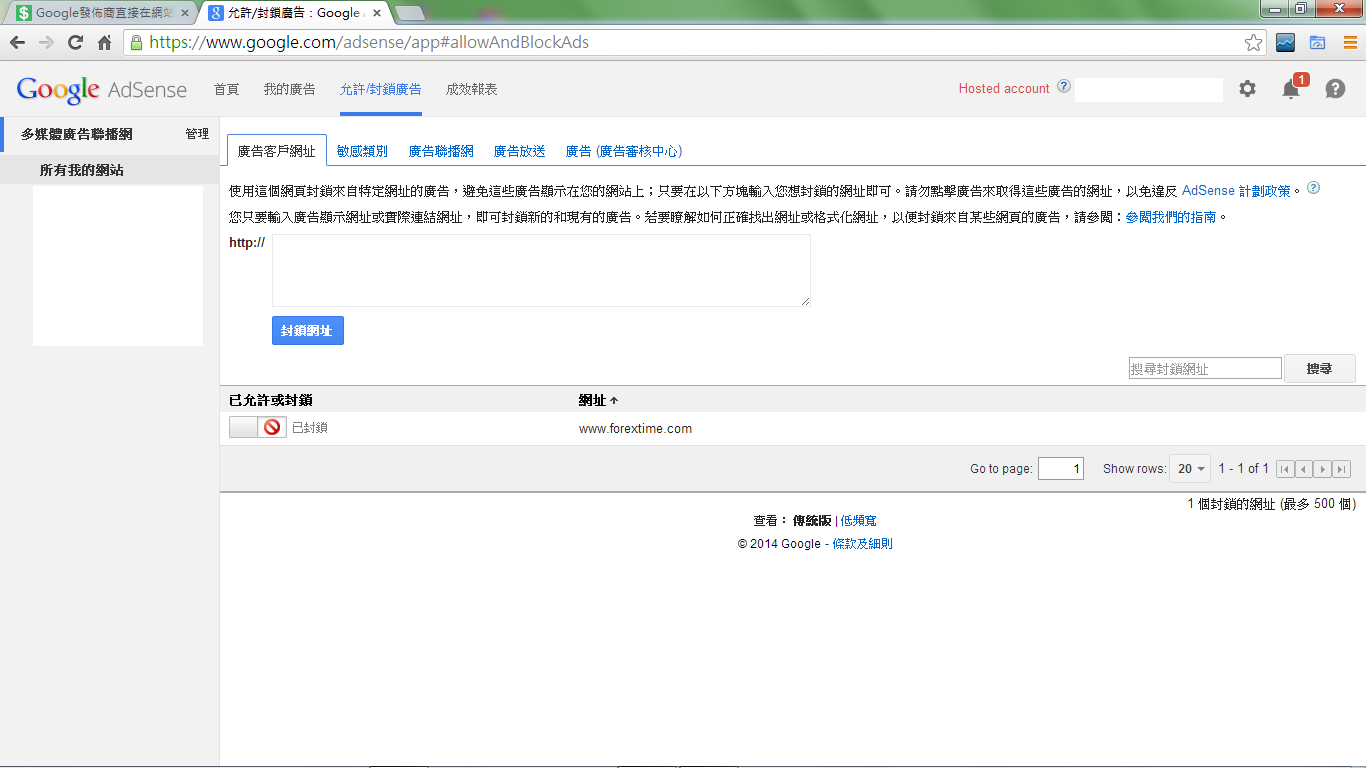Go to the next results page

(1323, 469)
